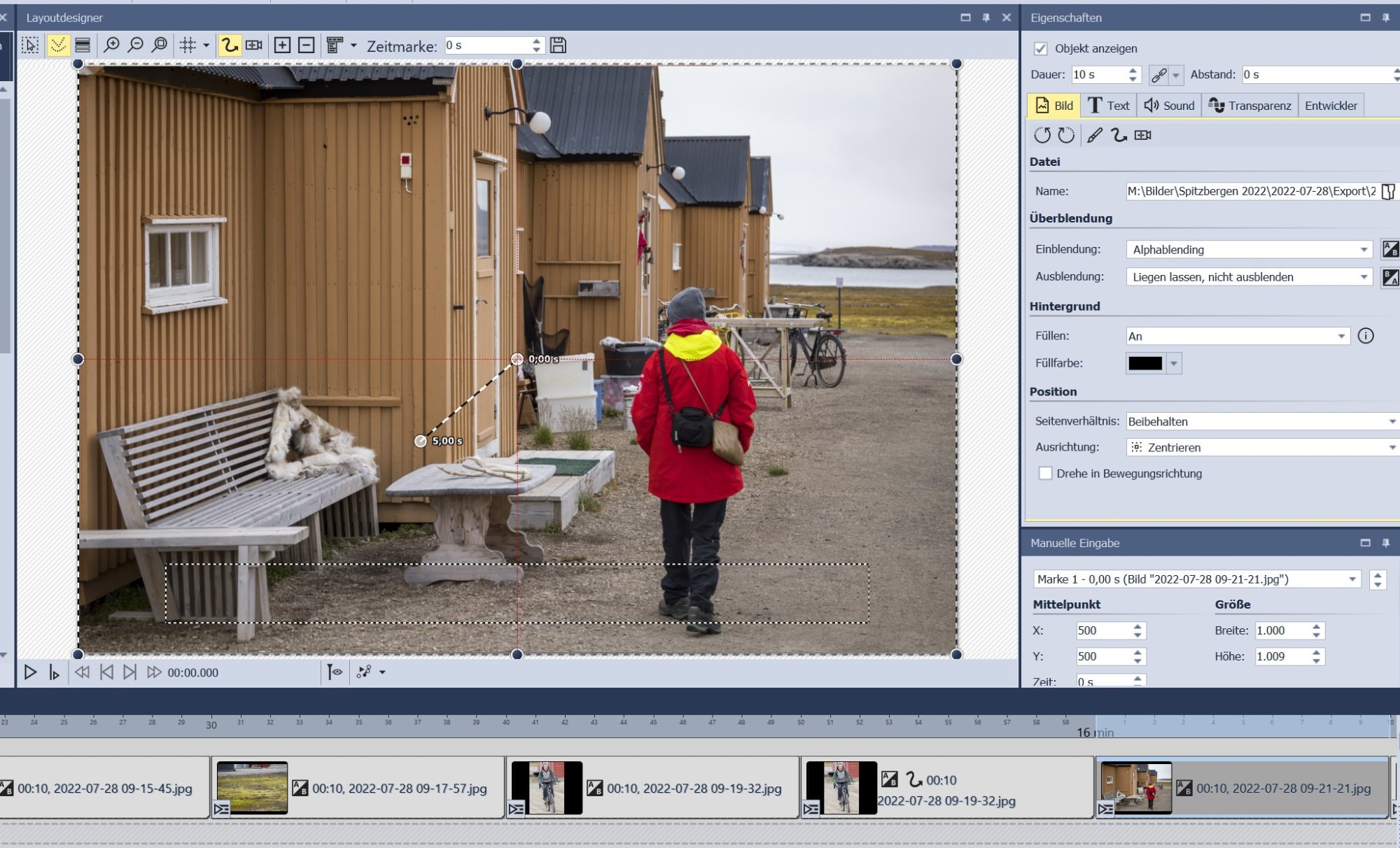1400x848 pixels.
Task: Rotate image left in Eigenschaften panel
Action: [x=1042, y=135]
